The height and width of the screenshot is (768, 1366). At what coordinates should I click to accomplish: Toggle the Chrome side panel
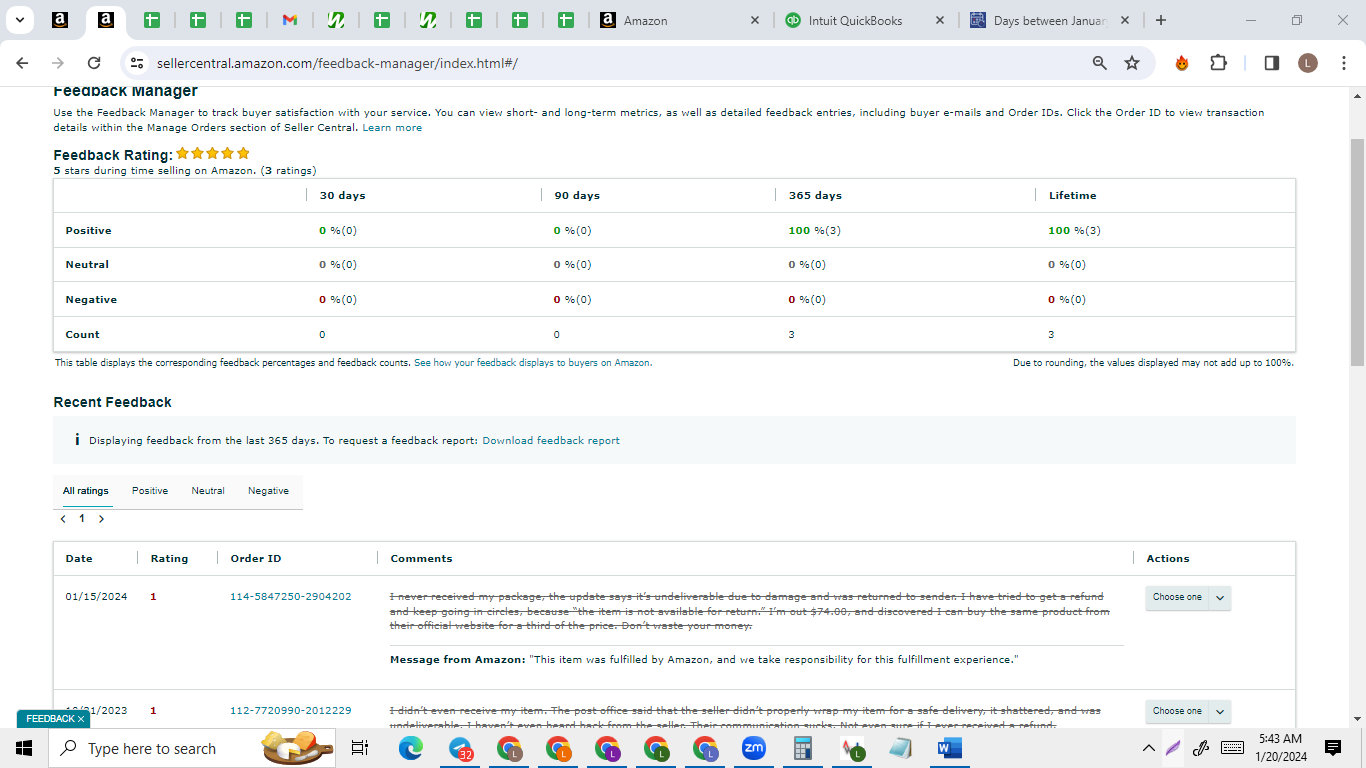[x=1272, y=63]
